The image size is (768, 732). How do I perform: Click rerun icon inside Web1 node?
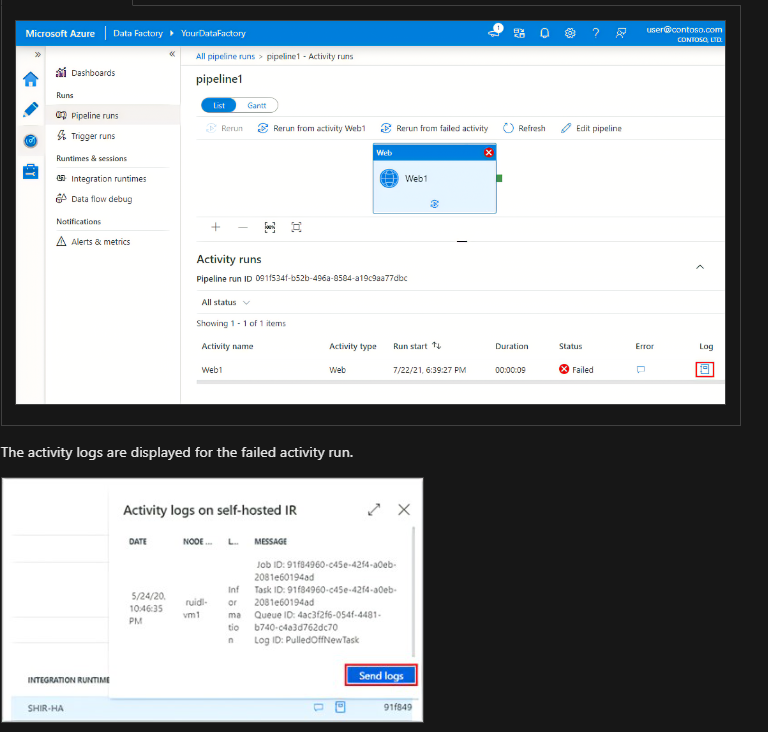[434, 204]
